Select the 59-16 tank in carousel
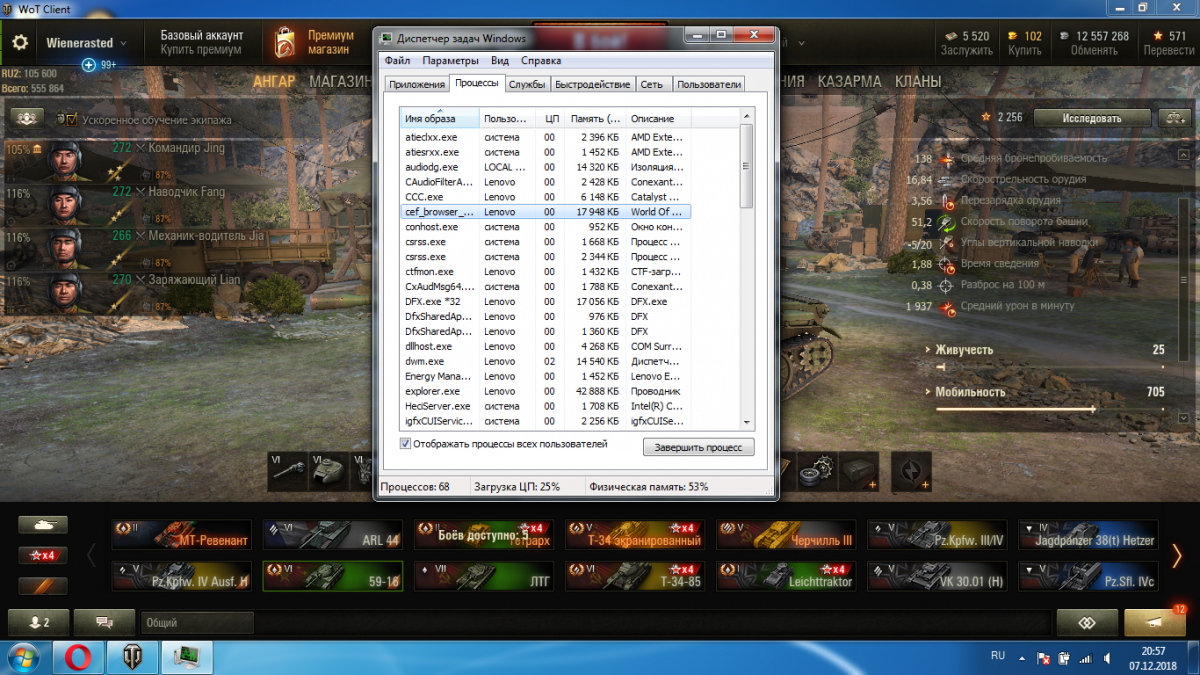Viewport: 1200px width, 675px height. point(332,576)
